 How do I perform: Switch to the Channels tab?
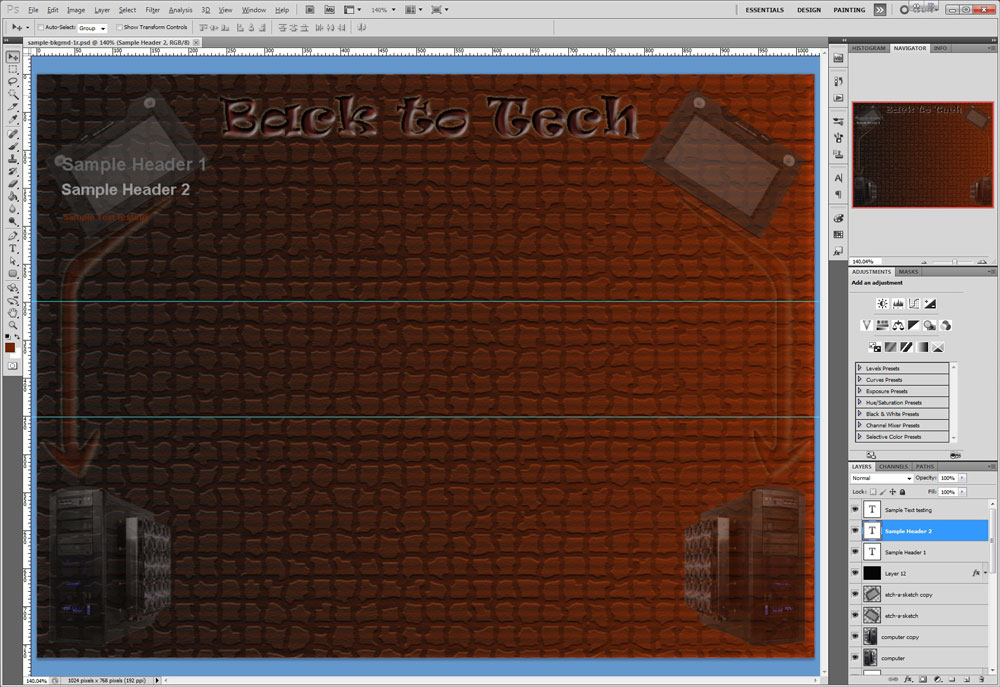tap(893, 466)
